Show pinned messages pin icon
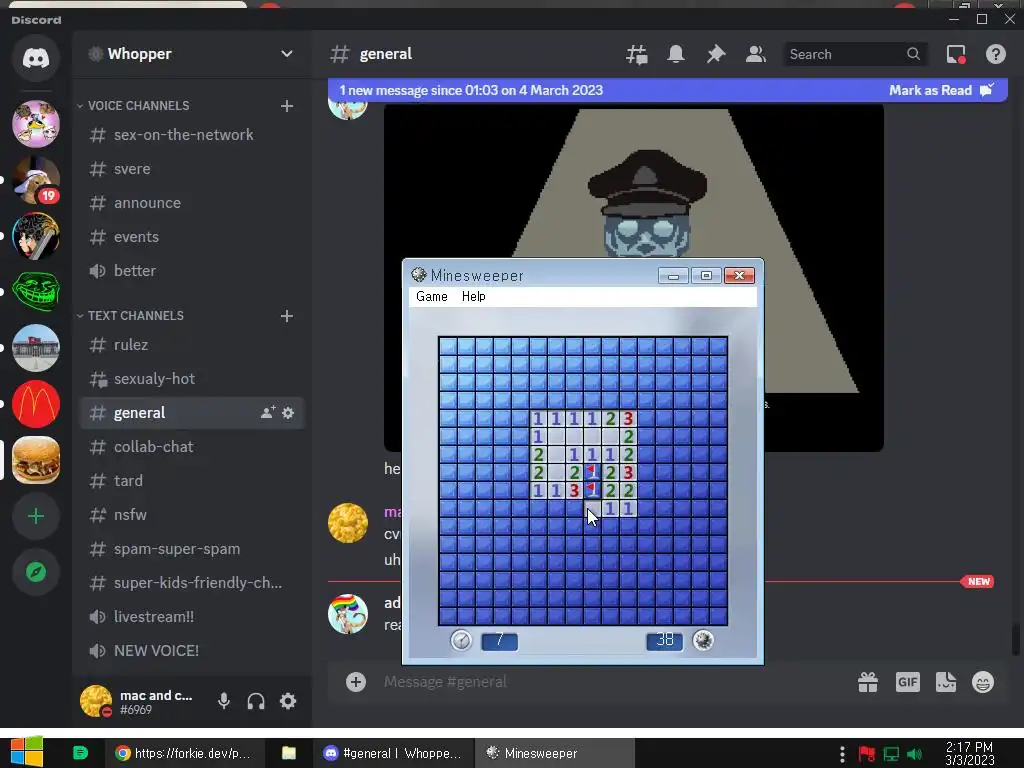 pos(716,54)
